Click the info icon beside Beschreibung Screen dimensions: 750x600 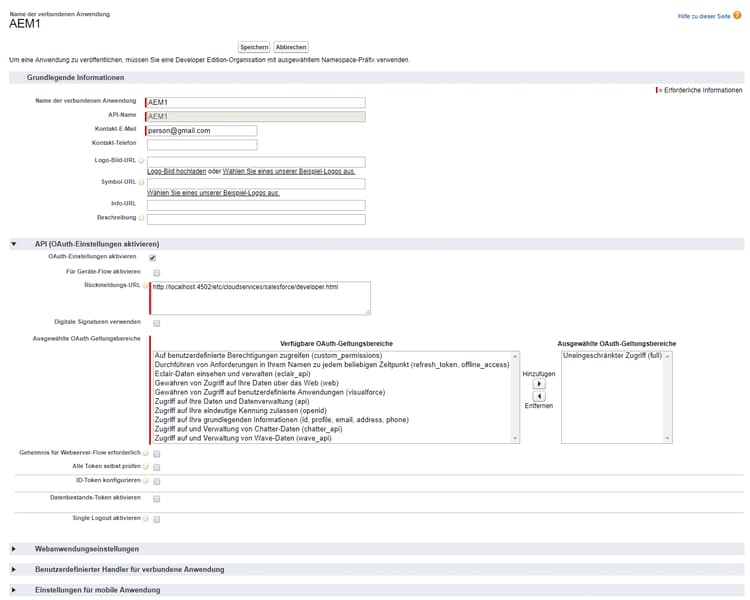pos(142,218)
